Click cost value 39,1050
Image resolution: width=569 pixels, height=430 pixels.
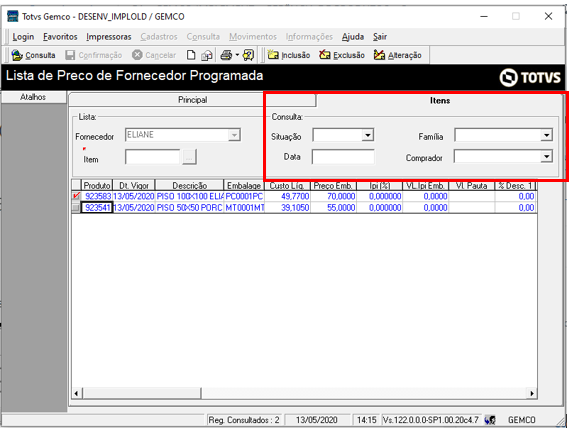click(287, 208)
